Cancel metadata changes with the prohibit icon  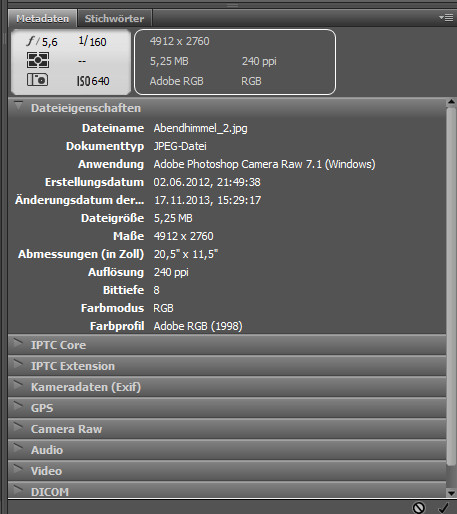419,507
